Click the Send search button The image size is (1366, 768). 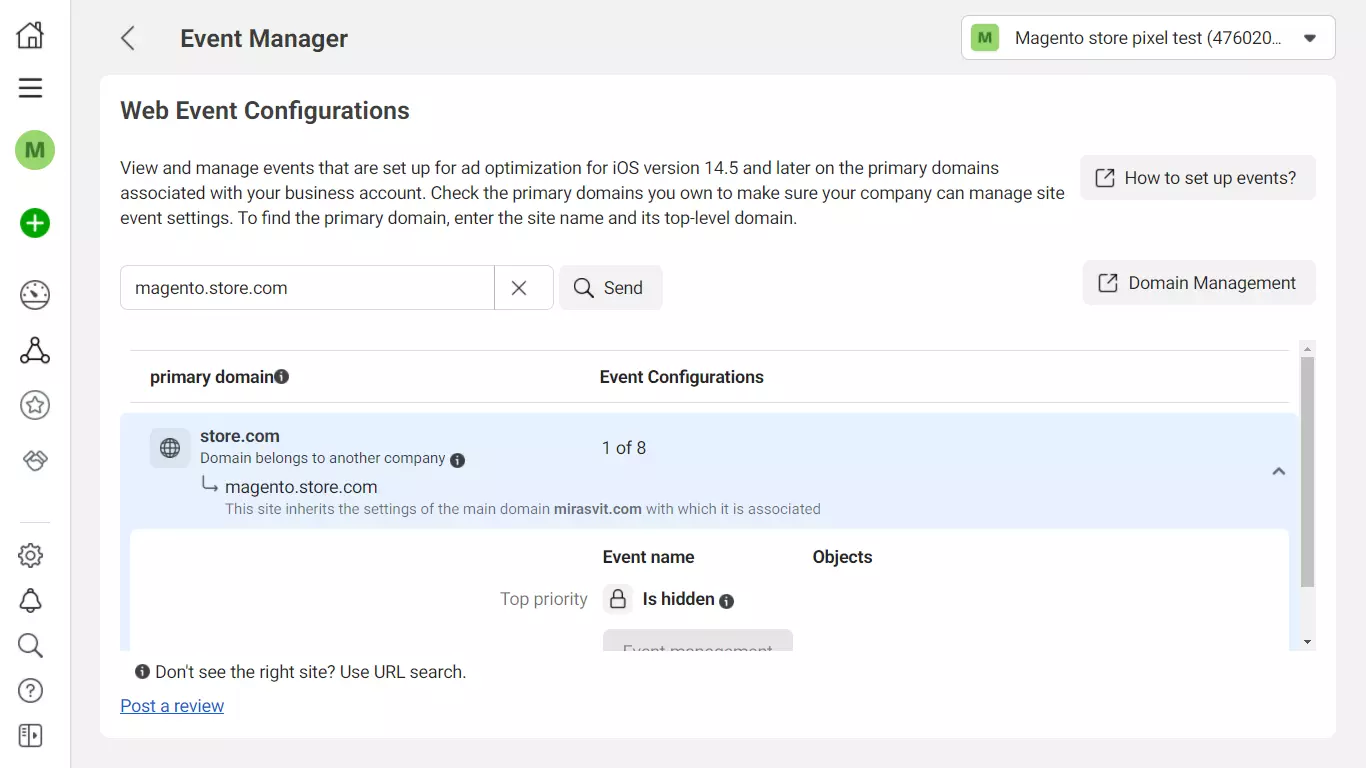[x=610, y=288]
